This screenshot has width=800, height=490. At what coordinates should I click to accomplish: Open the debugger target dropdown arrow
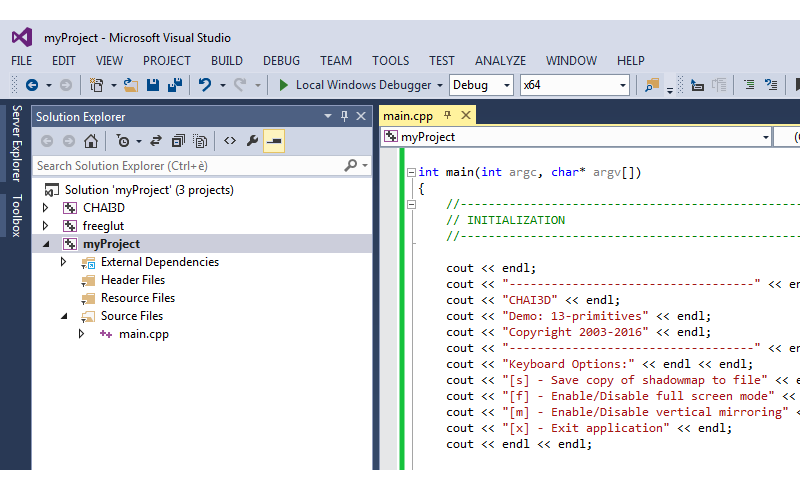tap(440, 85)
